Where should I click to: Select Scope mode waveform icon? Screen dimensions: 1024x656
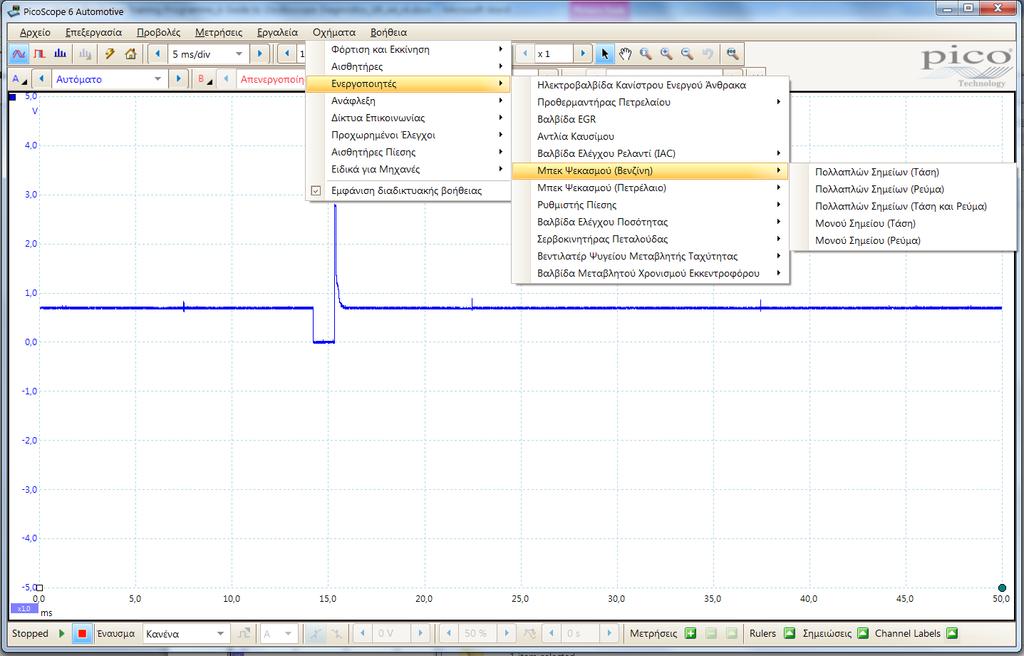(18, 54)
